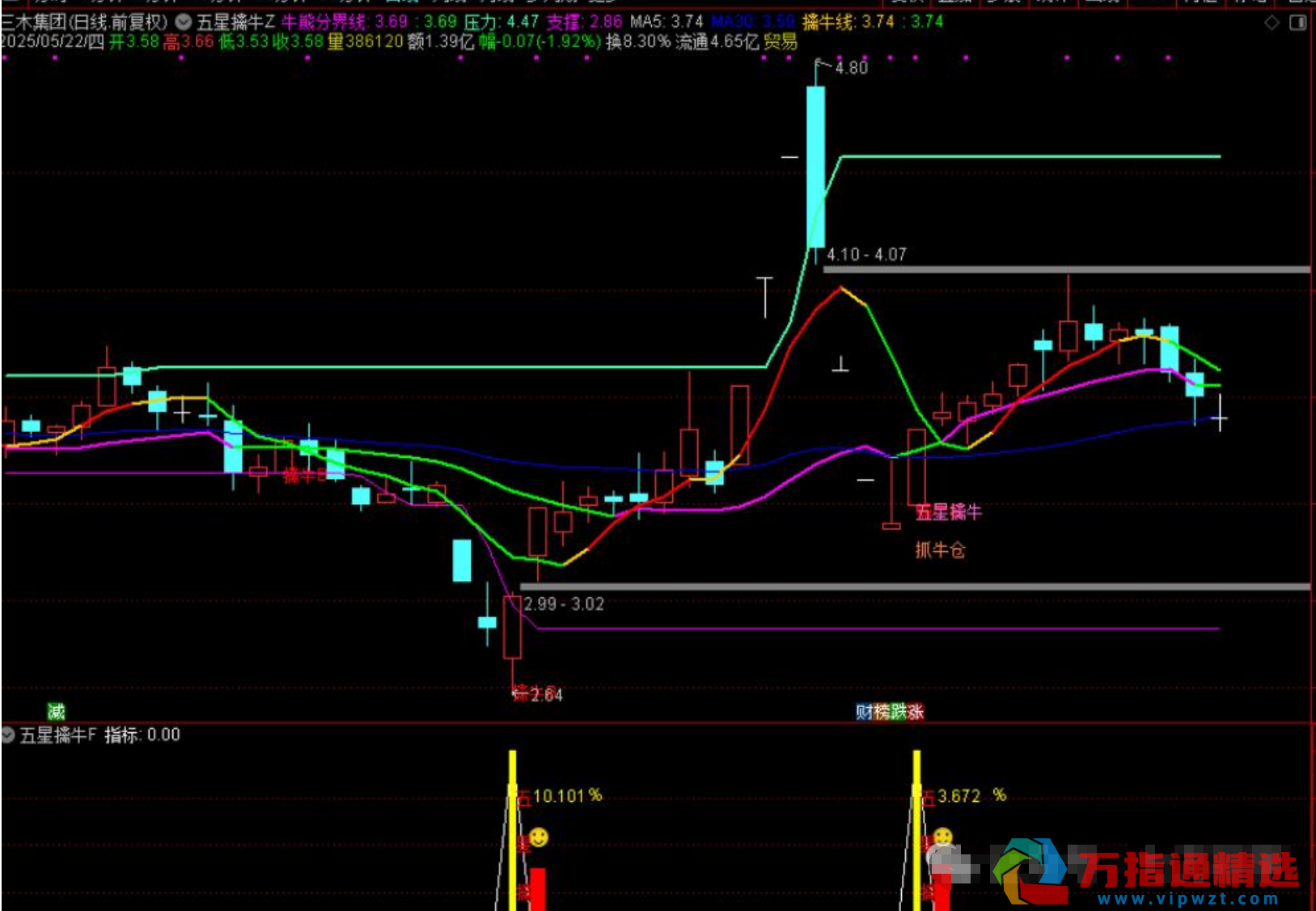
Task: Select the 支撑: 2.86 legend value
Action: [x=585, y=22]
